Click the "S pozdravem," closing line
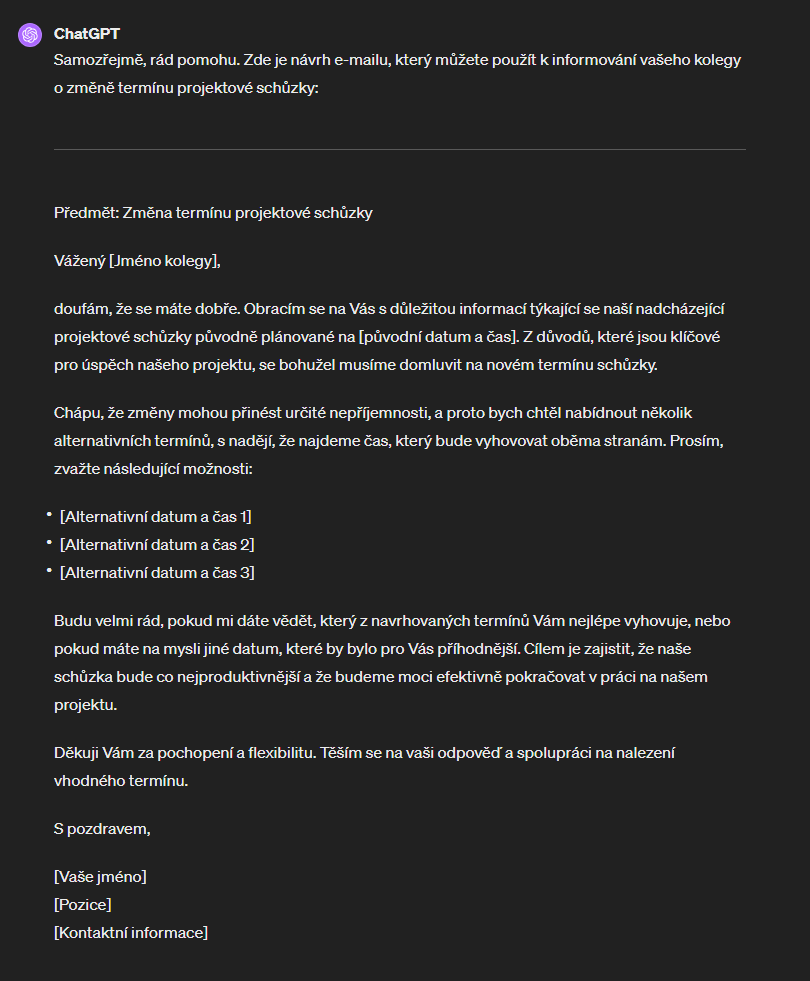810x981 pixels. (x=102, y=829)
